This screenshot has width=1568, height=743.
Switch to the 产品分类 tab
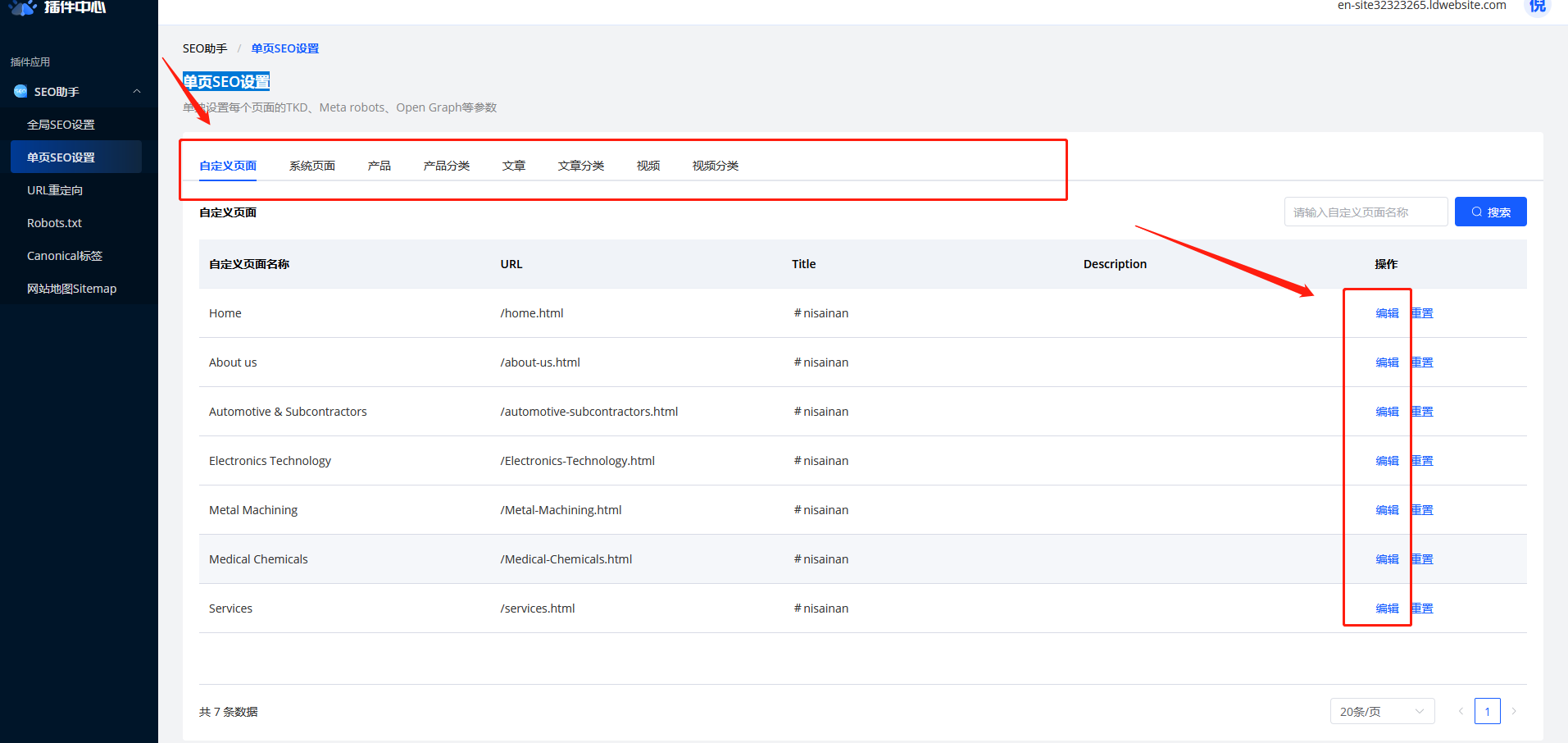[x=446, y=166]
